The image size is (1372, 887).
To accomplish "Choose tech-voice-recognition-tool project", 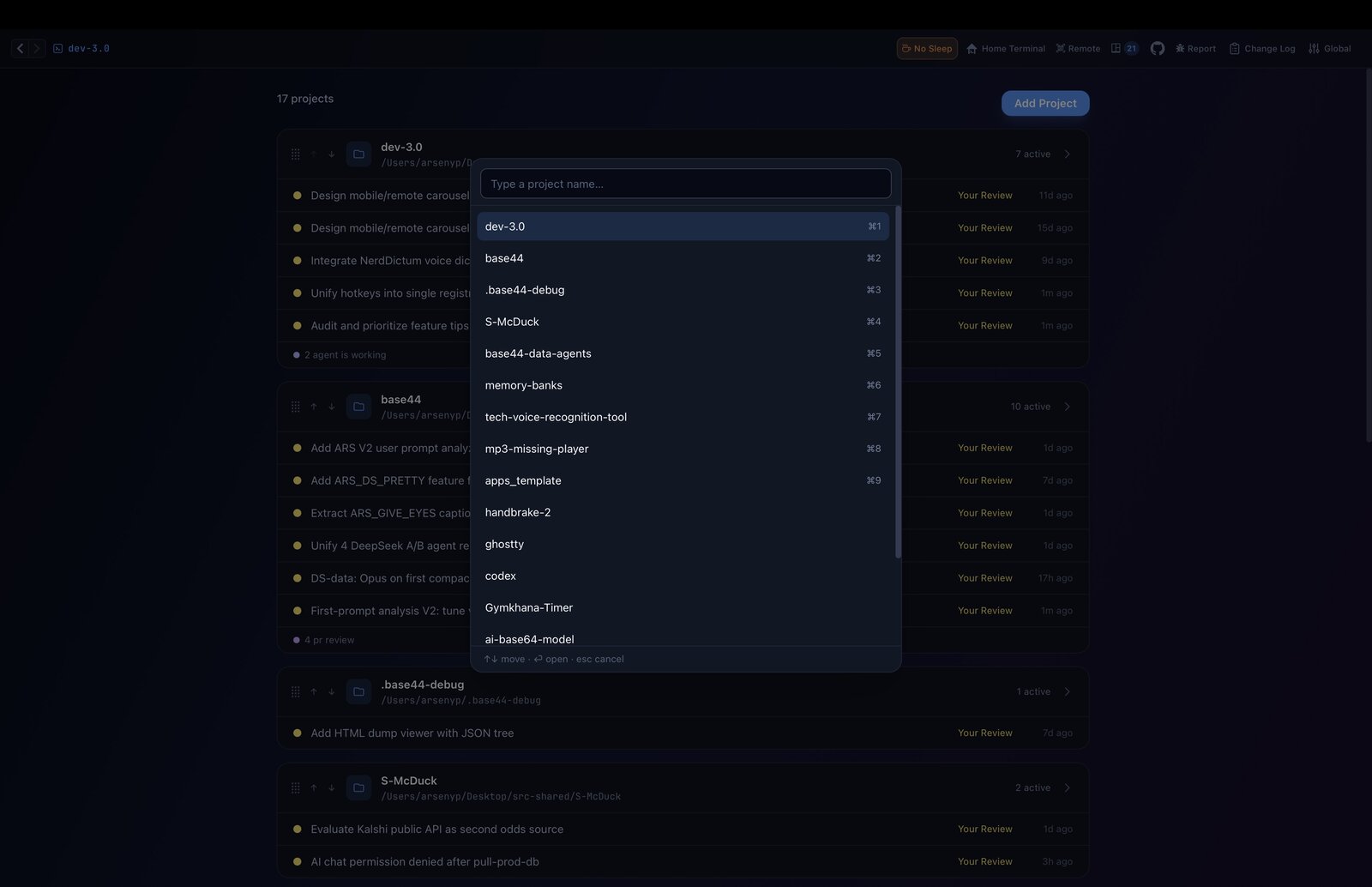I will click(x=683, y=417).
